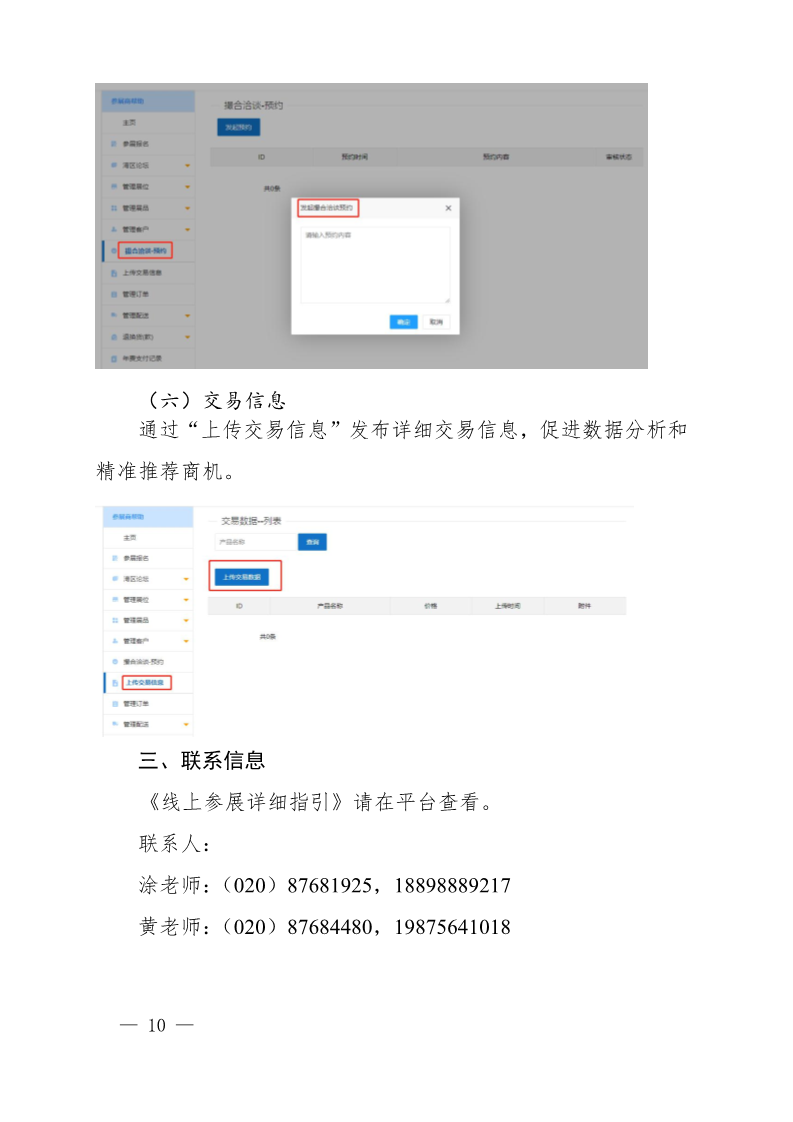This screenshot has height=1122, width=793.
Task: Click 管理订单 icon in 撮合洽谈-预约 page sidebar
Action: tap(113, 294)
